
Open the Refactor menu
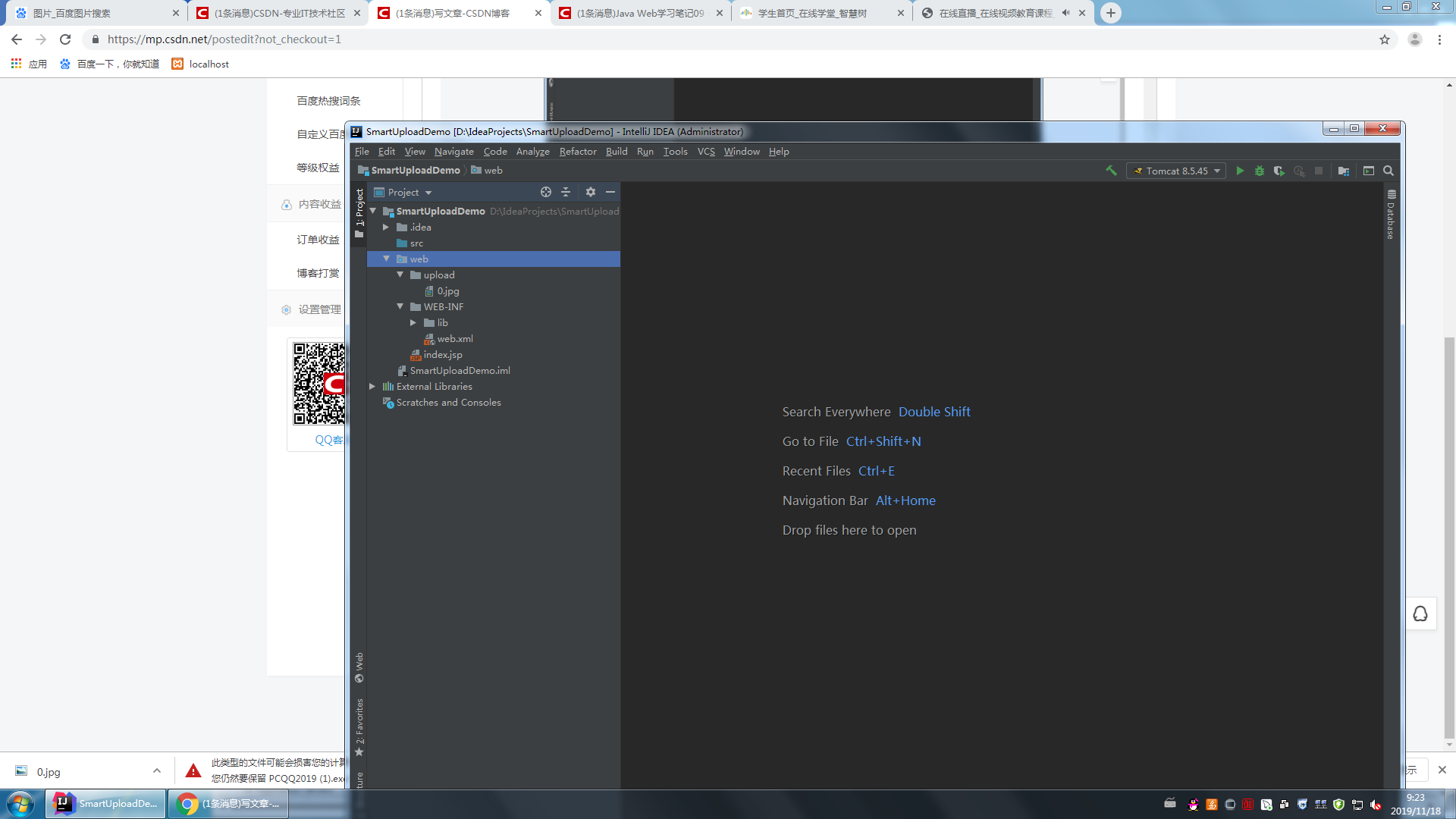tap(578, 151)
